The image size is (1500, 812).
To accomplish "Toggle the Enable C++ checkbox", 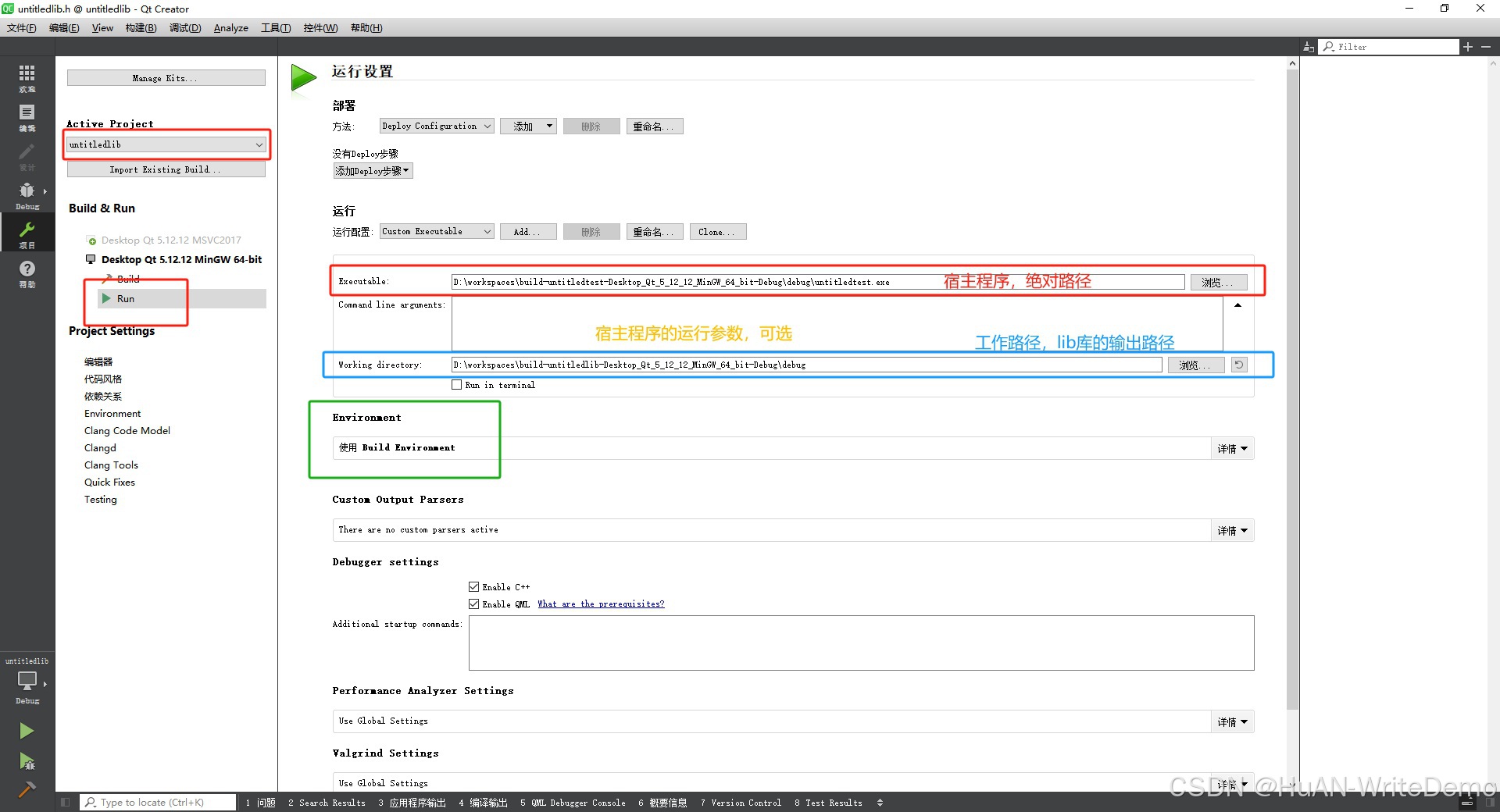I will click(473, 586).
